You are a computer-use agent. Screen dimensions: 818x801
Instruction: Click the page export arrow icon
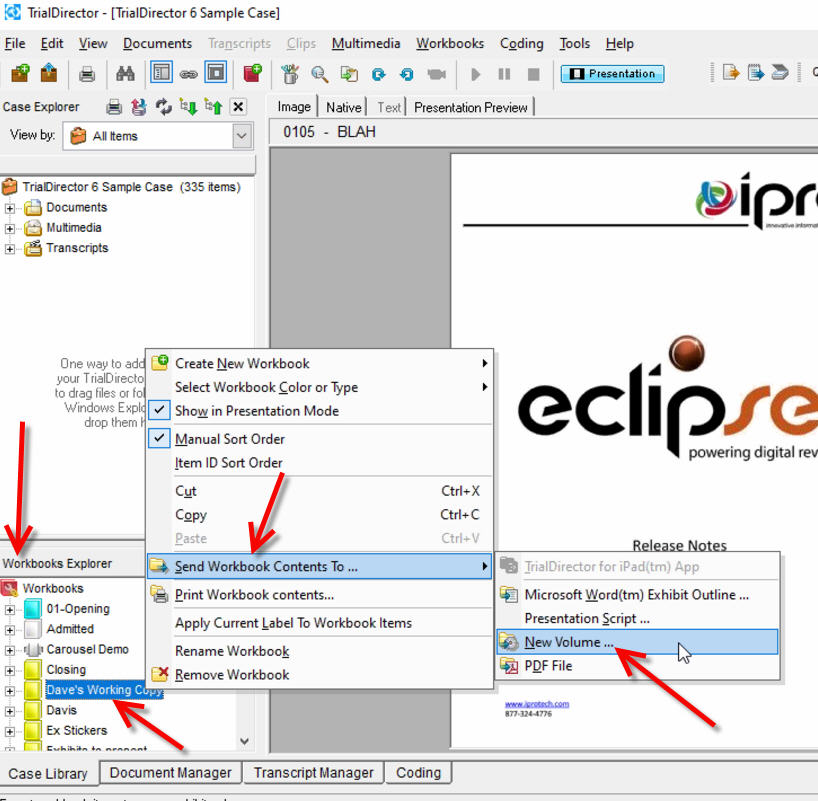[731, 73]
